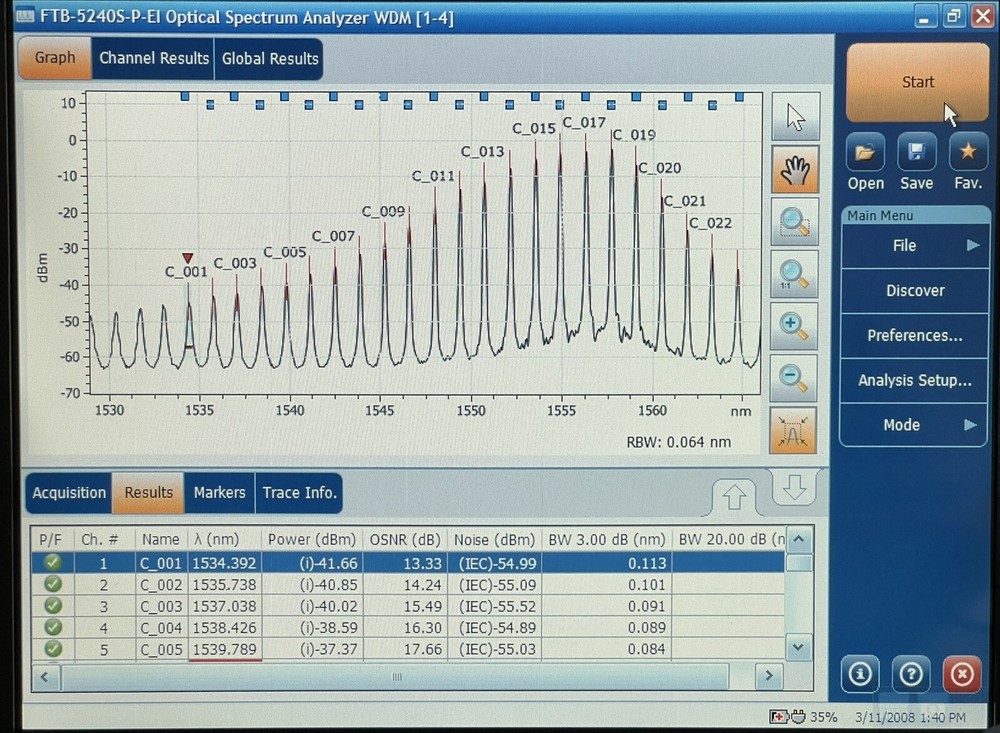The width and height of the screenshot is (1000, 733).
Task: Zoom out of the spectrum trace
Action: [793, 378]
